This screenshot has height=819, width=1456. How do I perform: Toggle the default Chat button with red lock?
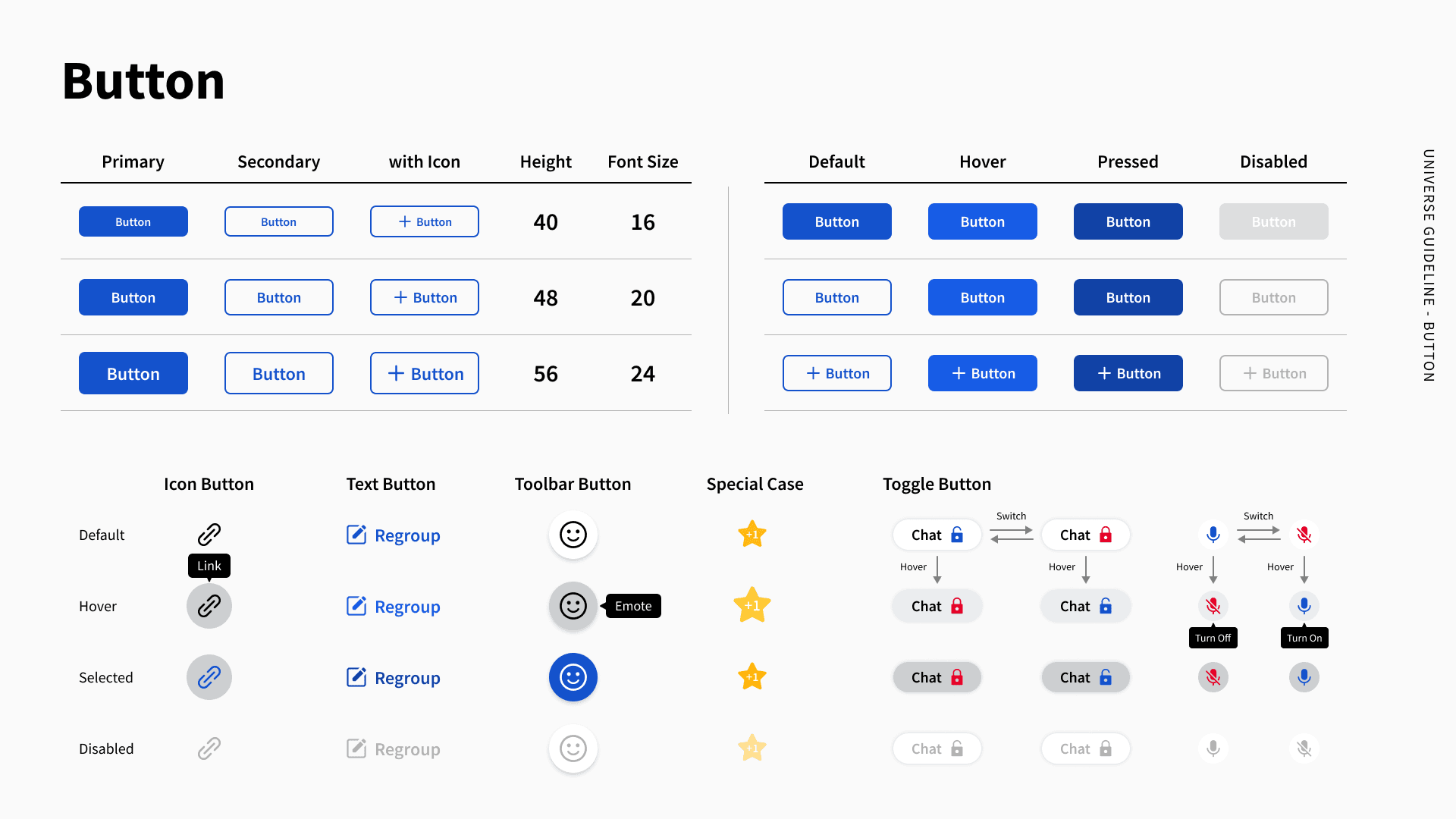coord(1086,535)
